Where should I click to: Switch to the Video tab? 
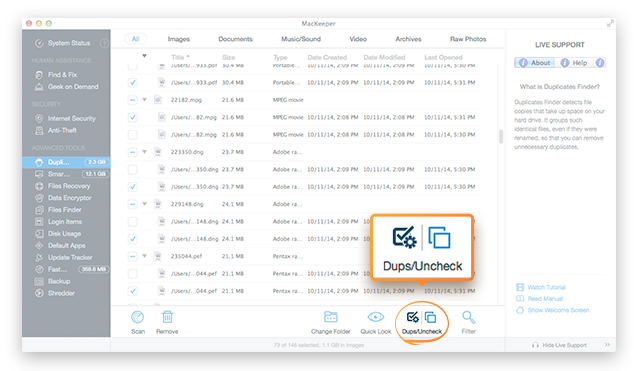[x=358, y=39]
